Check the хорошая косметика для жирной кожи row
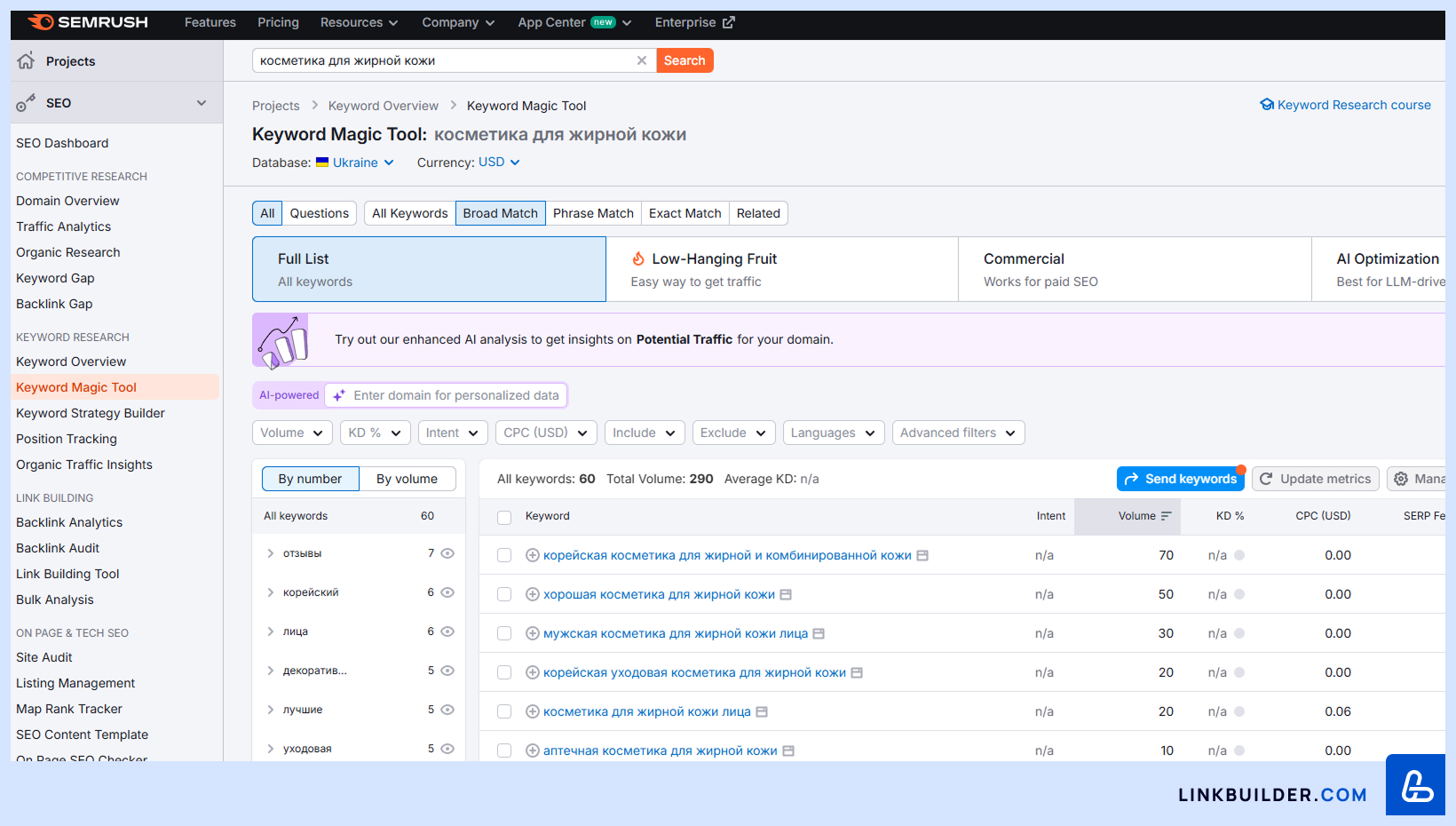1456x826 pixels. coord(504,594)
